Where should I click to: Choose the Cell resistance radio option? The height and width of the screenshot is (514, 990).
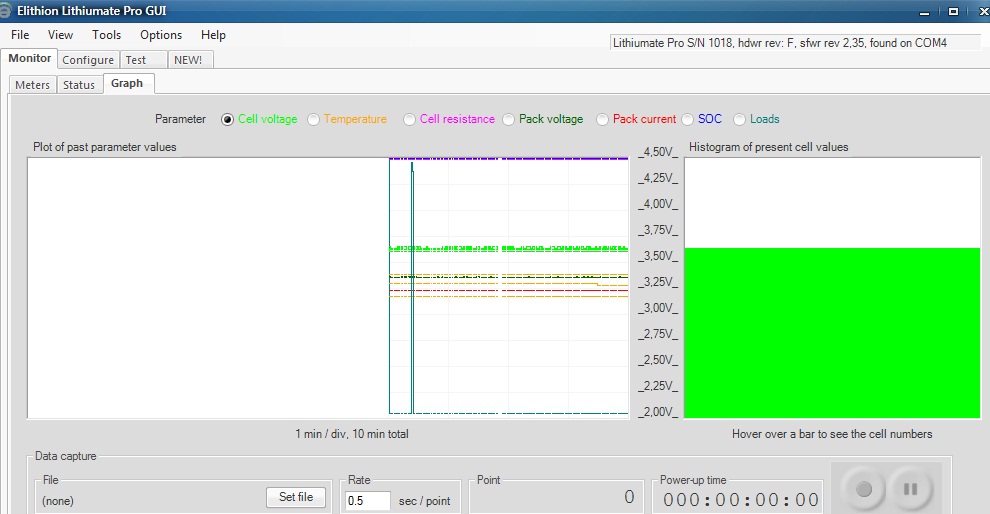(409, 119)
